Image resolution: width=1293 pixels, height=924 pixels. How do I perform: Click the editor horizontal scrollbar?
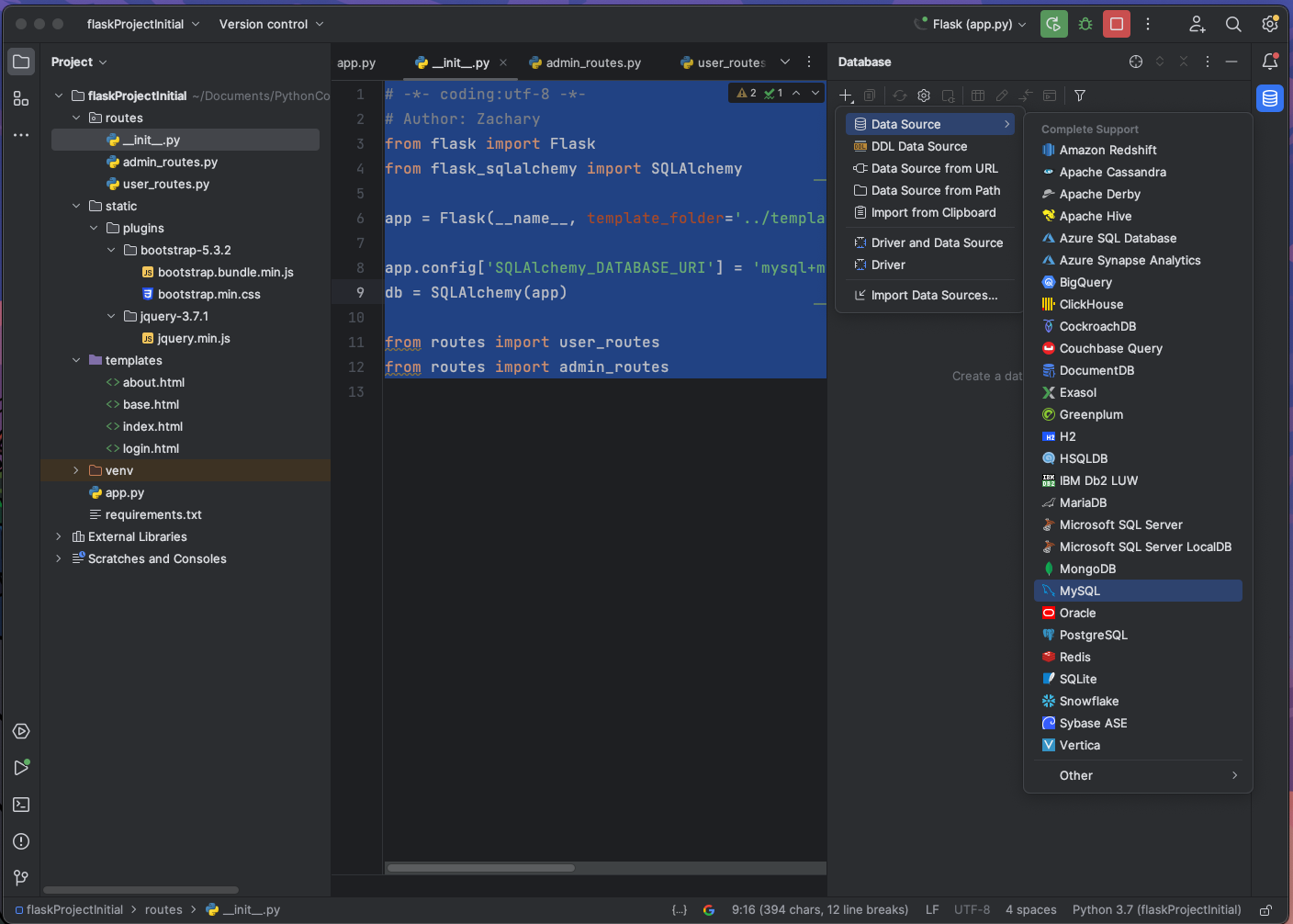pyautogui.click(x=481, y=868)
